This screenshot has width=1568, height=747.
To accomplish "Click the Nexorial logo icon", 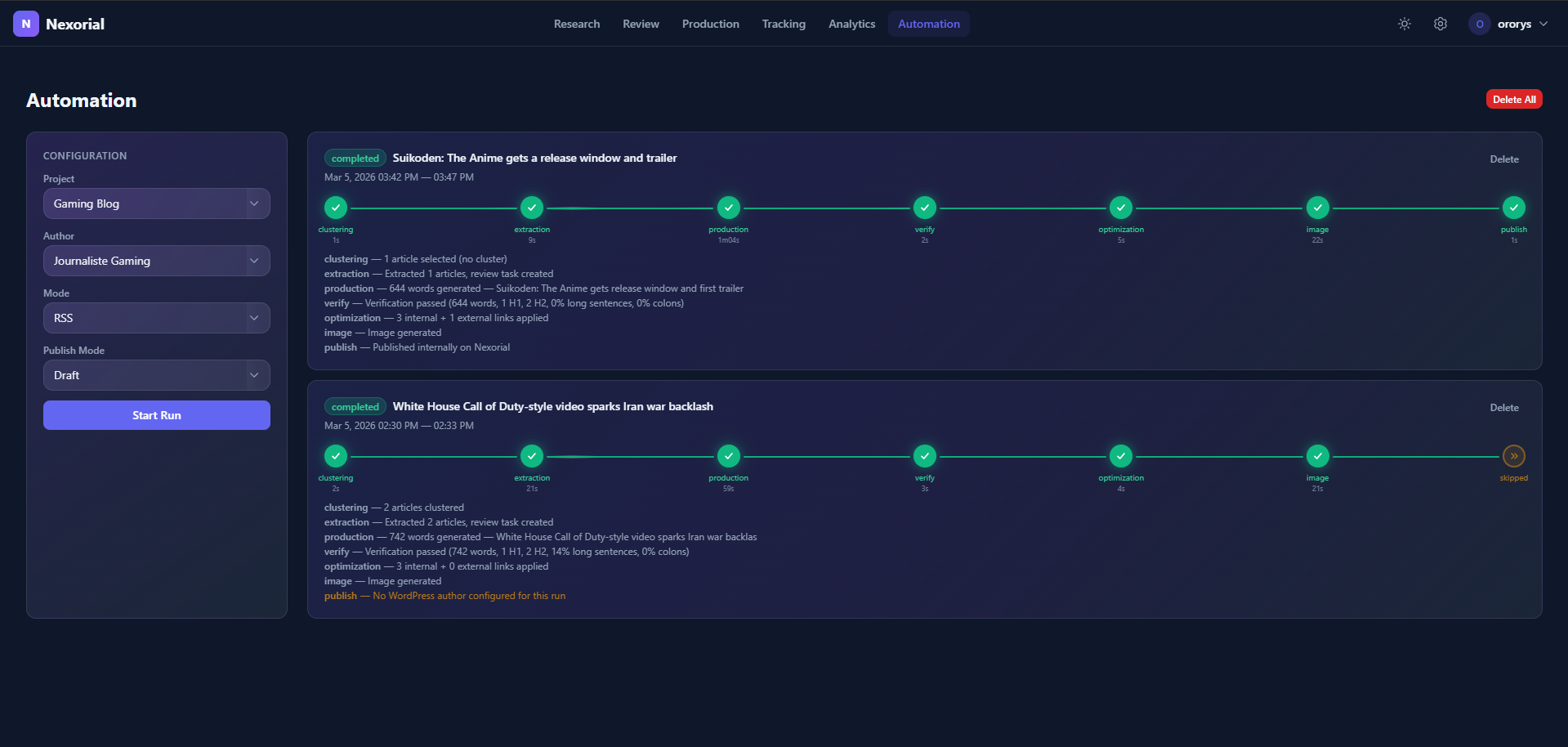I will point(25,24).
